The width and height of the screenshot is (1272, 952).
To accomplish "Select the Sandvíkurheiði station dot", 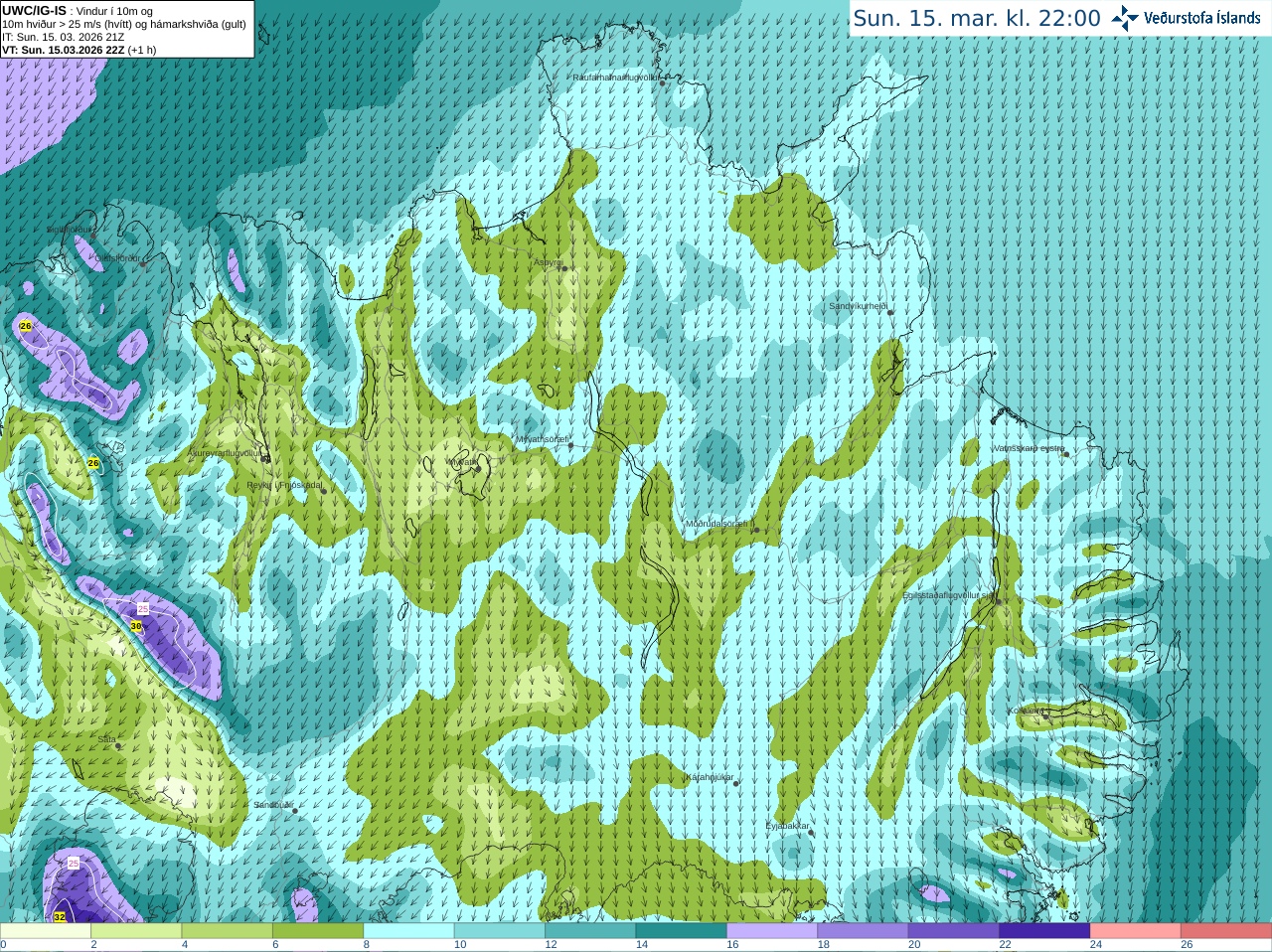I will tap(890, 312).
